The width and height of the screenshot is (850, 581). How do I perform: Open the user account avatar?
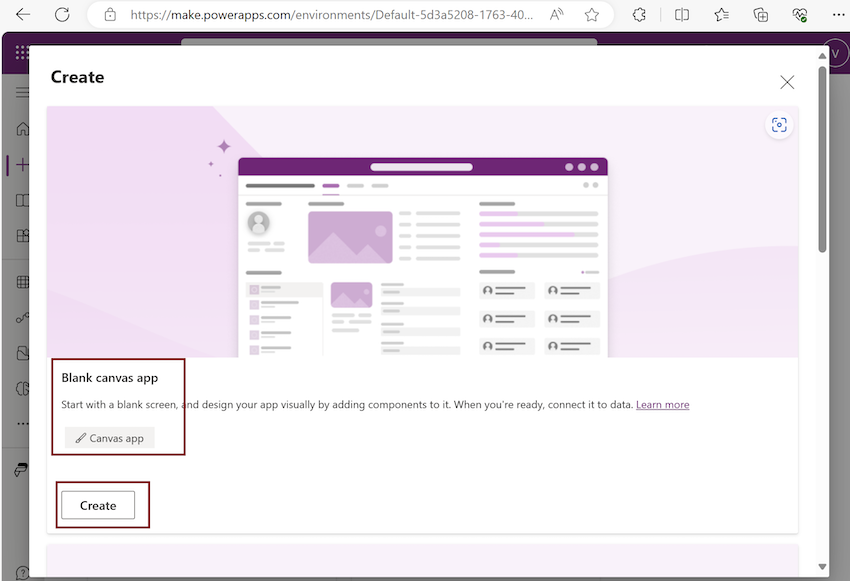click(835, 53)
